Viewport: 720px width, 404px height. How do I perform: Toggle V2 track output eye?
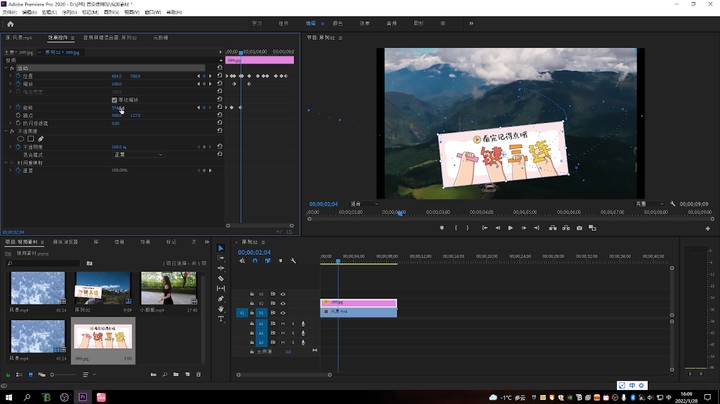[283, 303]
